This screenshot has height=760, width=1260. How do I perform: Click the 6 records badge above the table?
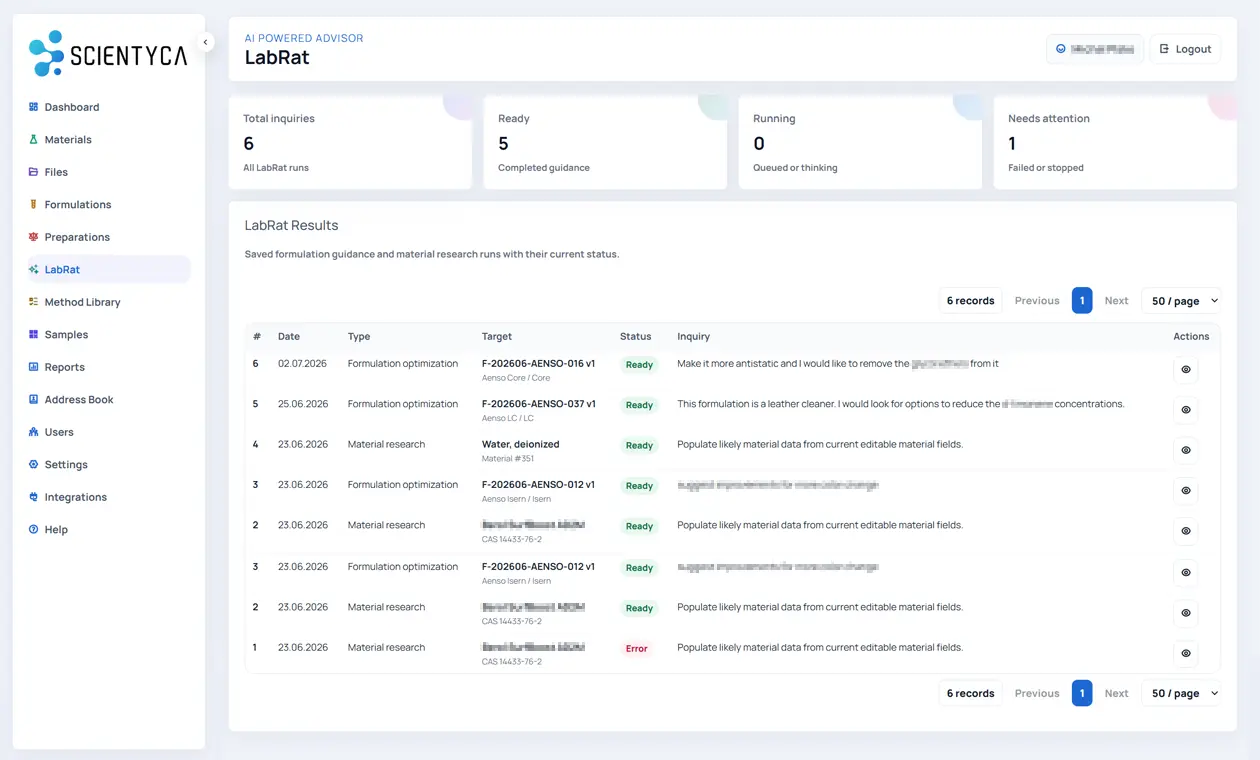click(970, 301)
